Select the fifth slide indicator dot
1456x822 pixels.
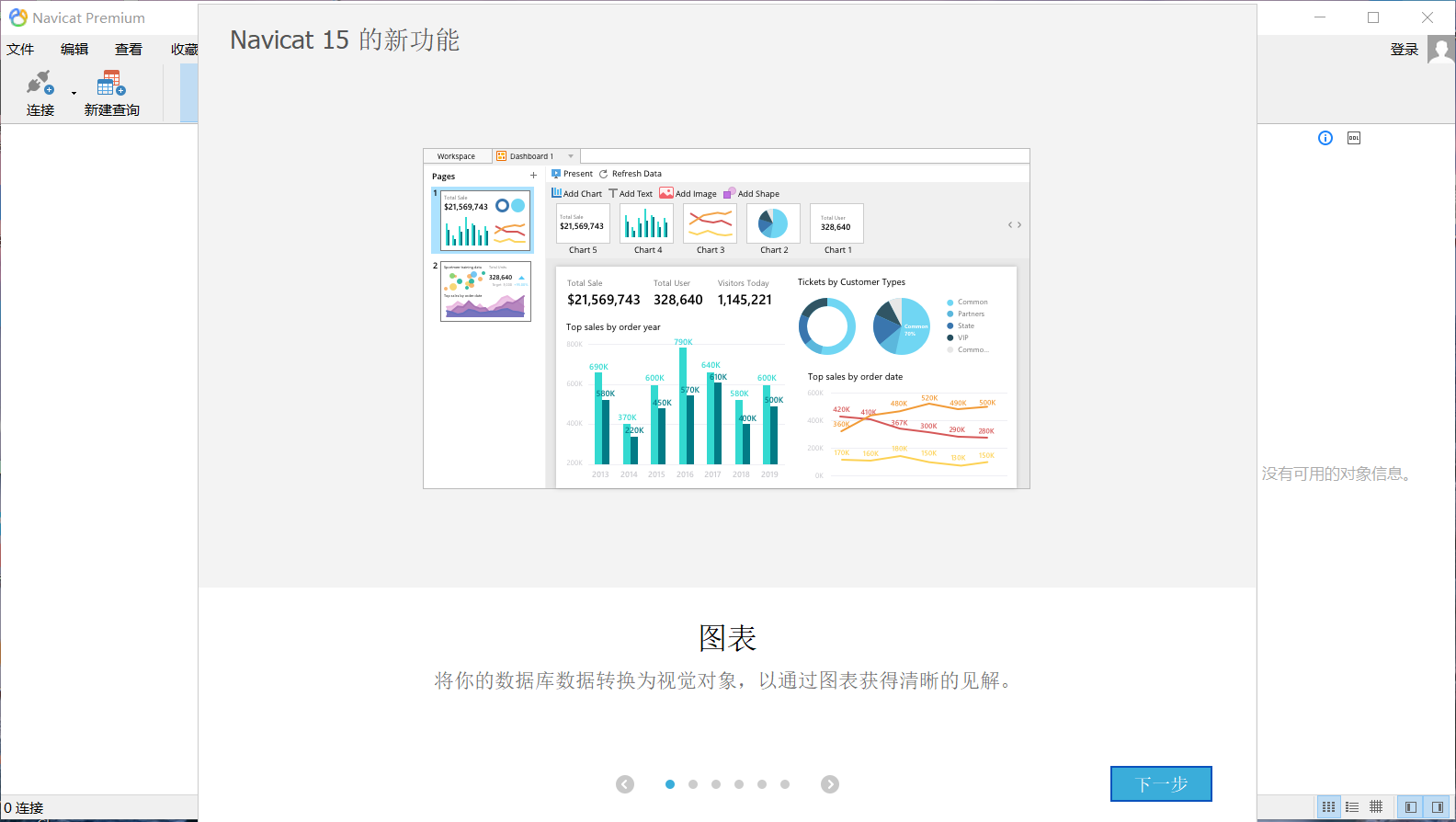tap(762, 784)
